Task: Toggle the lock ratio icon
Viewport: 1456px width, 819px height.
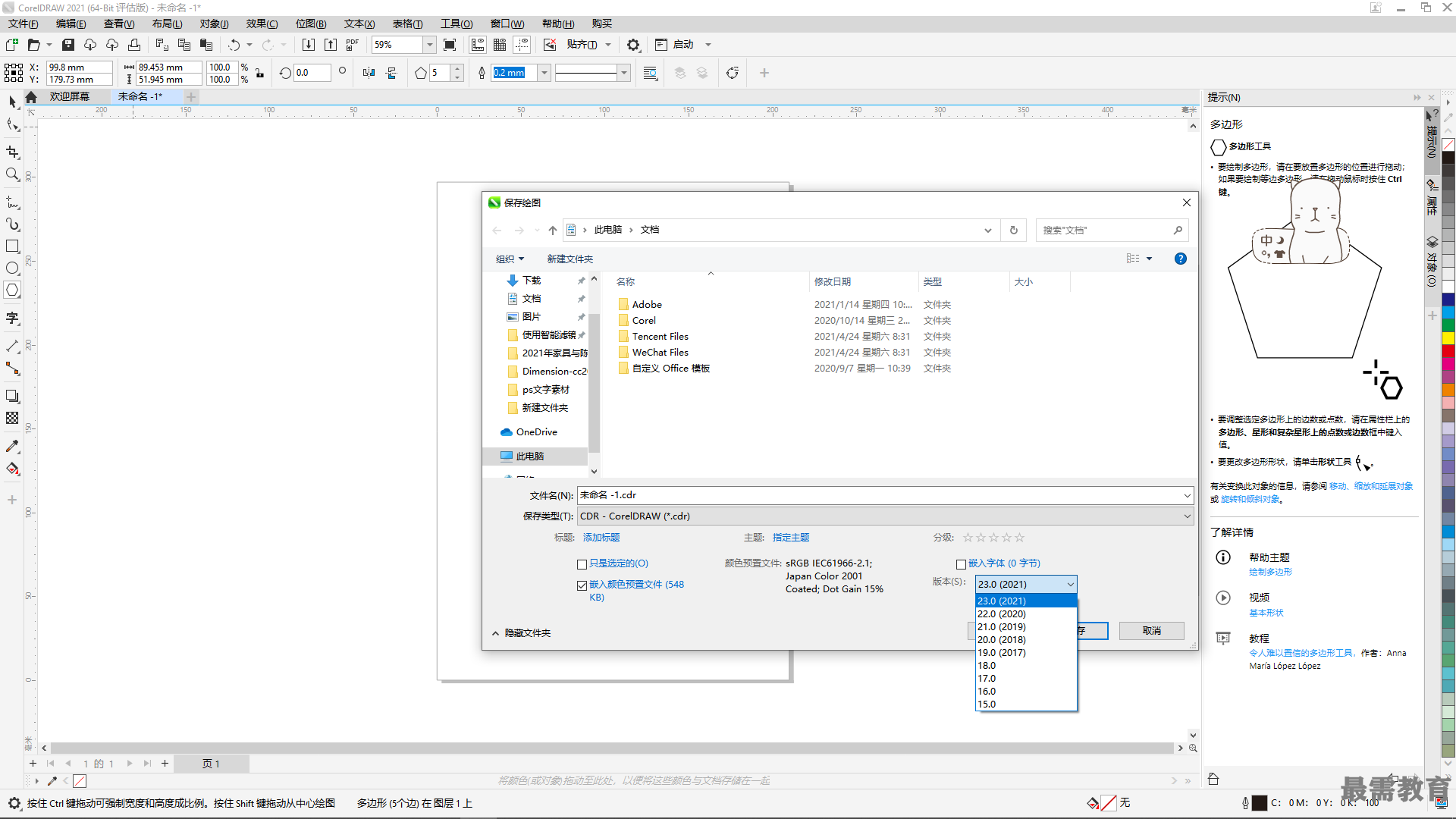Action: coord(260,74)
